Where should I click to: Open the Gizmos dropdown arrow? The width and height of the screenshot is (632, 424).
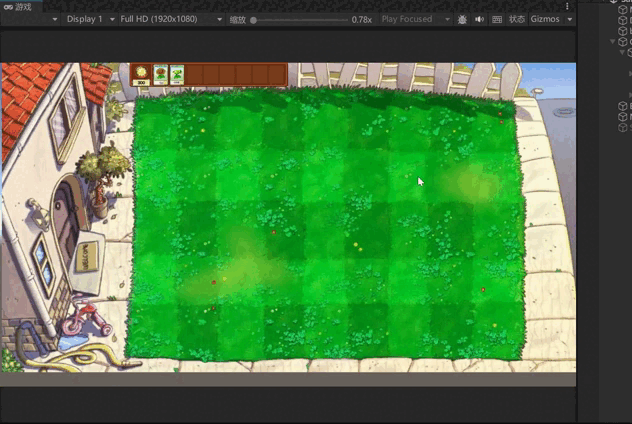point(570,19)
